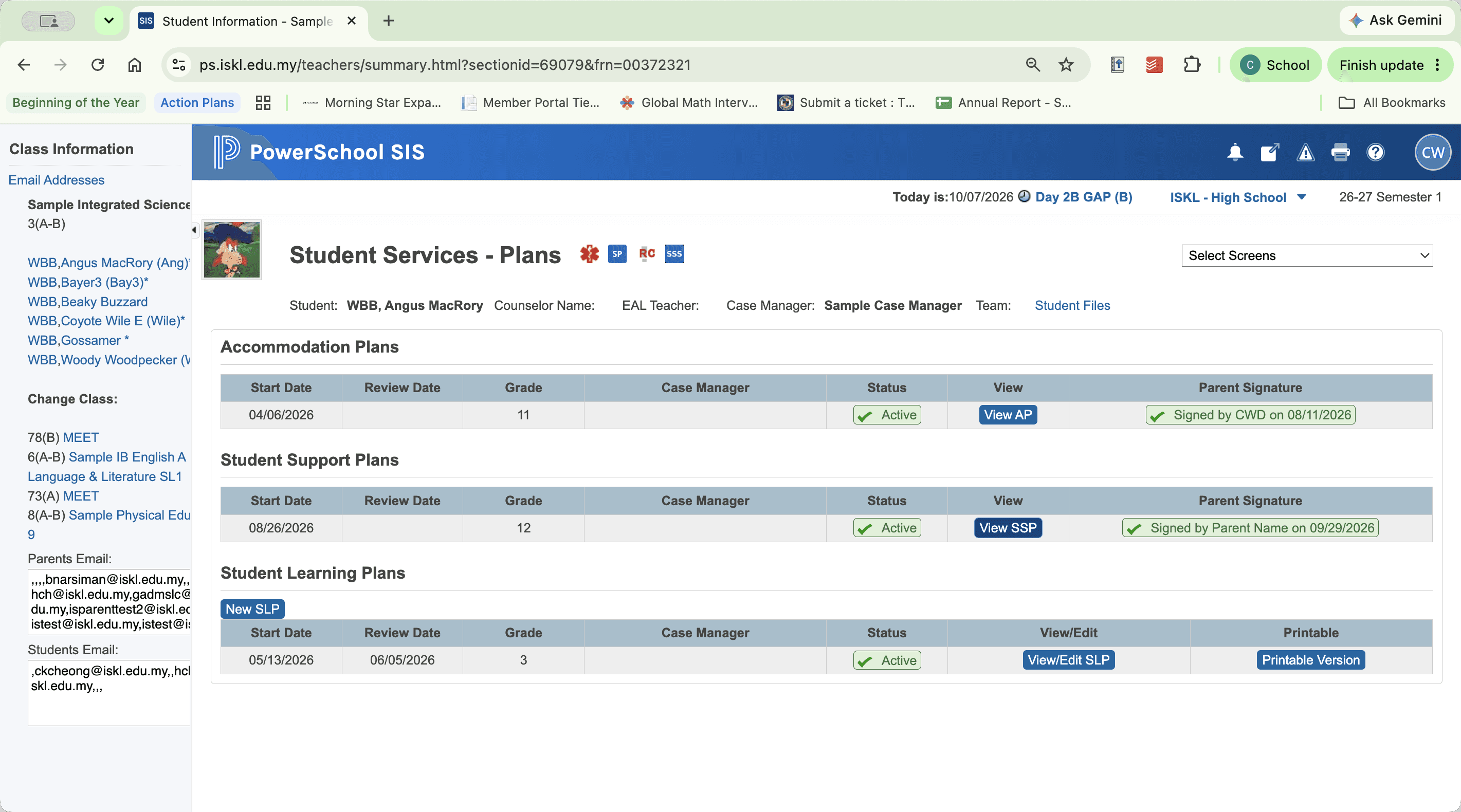Click the View AP button
Viewport: 1461px width, 812px height.
click(x=1008, y=415)
